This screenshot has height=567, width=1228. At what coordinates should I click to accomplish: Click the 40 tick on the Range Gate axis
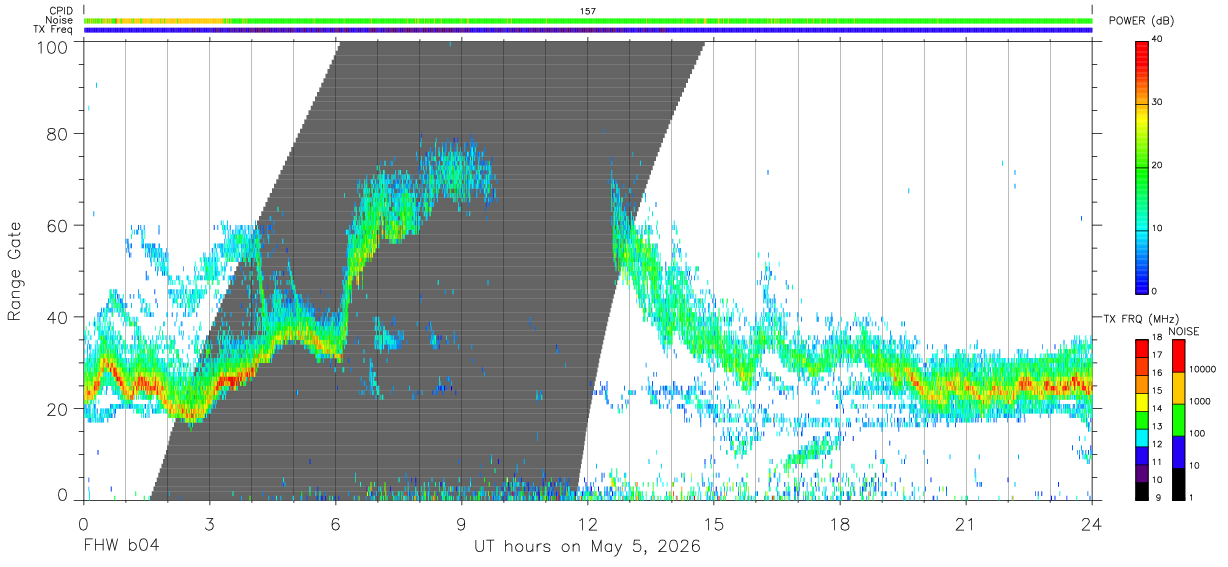coord(57,317)
